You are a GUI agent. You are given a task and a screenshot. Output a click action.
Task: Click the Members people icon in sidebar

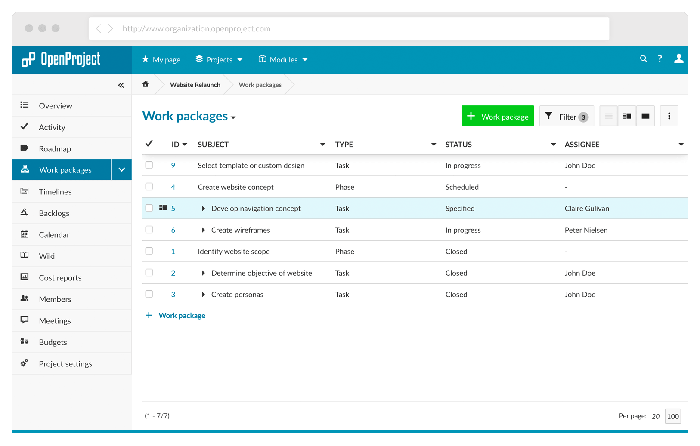pyautogui.click(x=25, y=298)
